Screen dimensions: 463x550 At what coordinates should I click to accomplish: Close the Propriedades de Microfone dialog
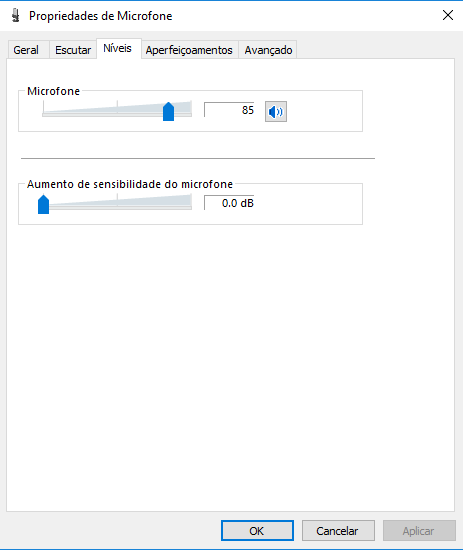[x=448, y=15]
